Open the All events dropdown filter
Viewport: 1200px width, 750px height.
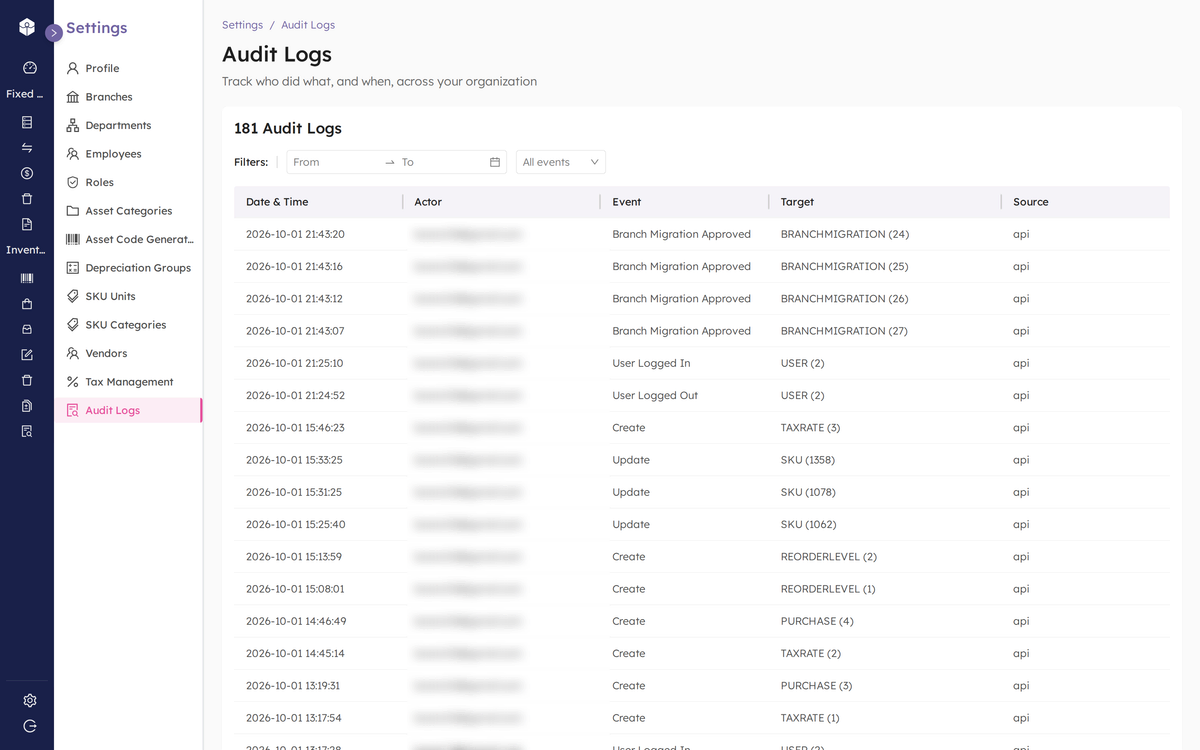tap(560, 162)
